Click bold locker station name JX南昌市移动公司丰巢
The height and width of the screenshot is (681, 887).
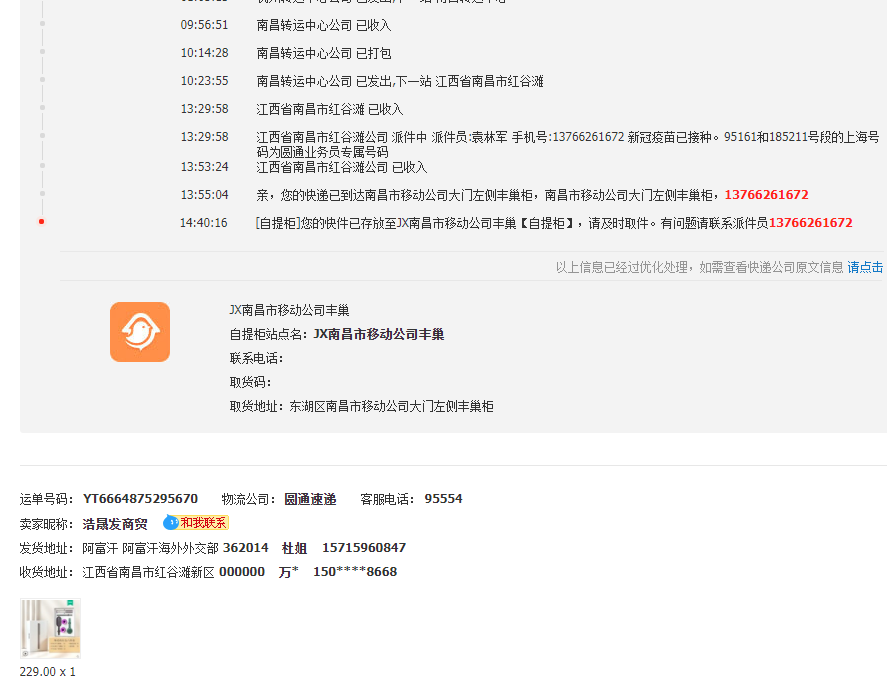coord(378,334)
